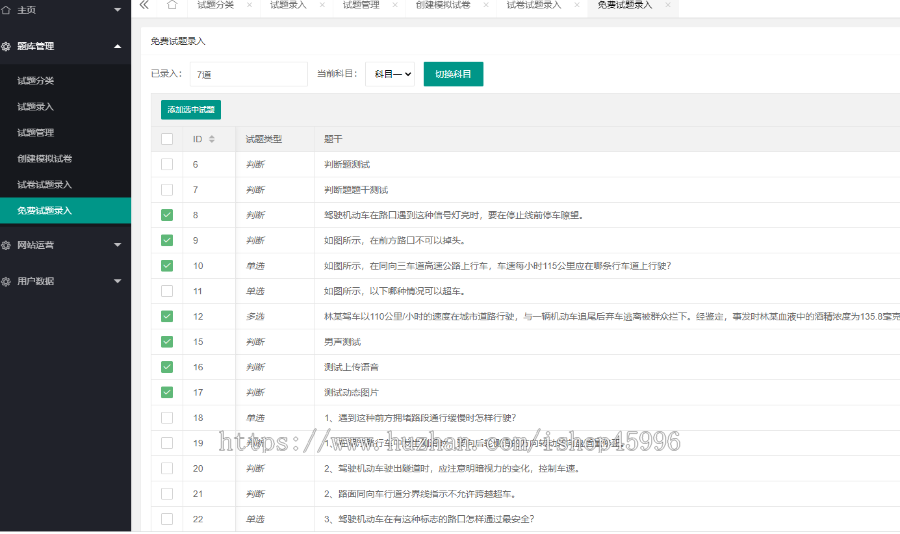Click the home icon beside 主页
This screenshot has width=900, height=534.
click(x=6, y=10)
